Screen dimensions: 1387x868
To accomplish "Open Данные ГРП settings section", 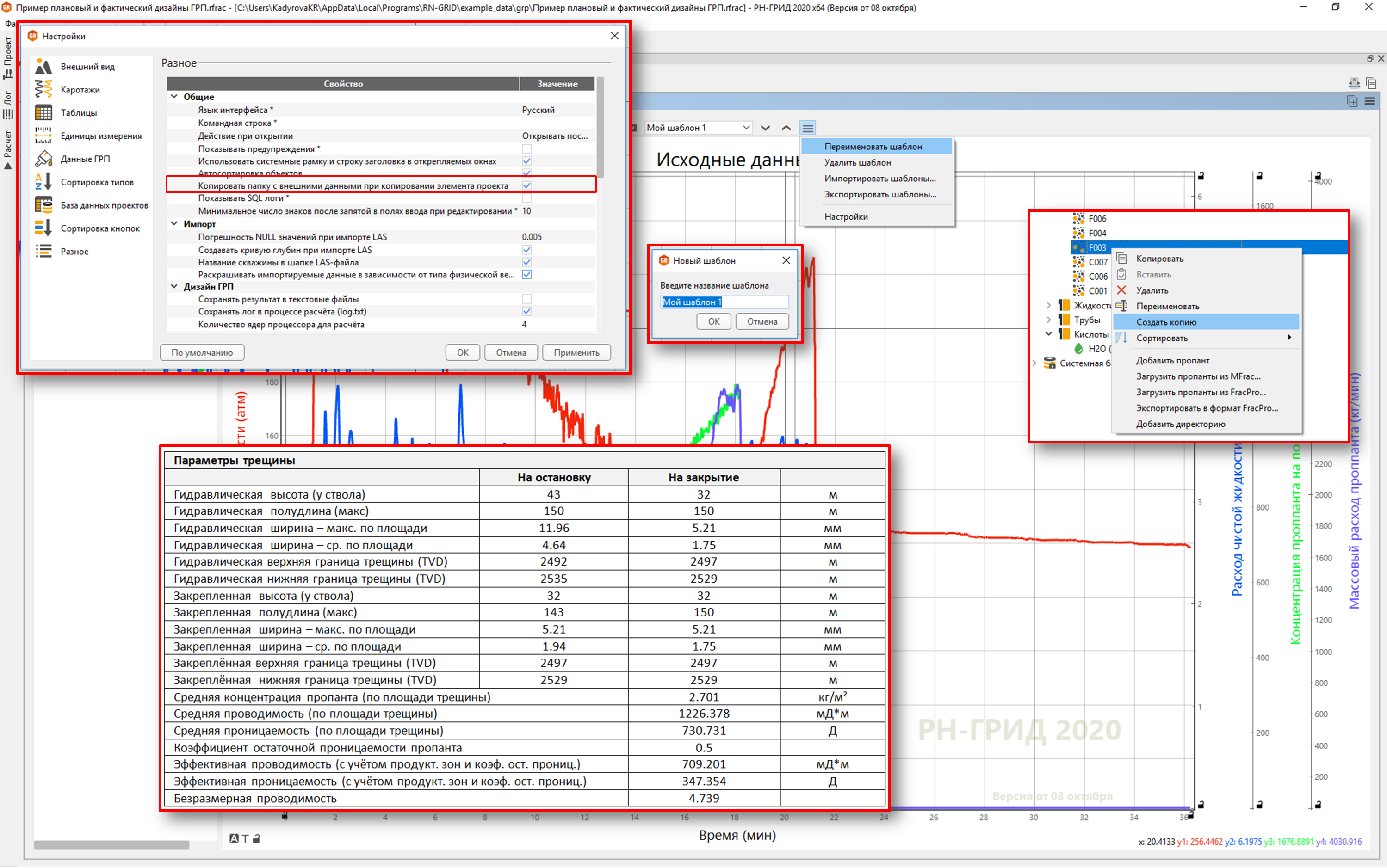I will [85, 159].
